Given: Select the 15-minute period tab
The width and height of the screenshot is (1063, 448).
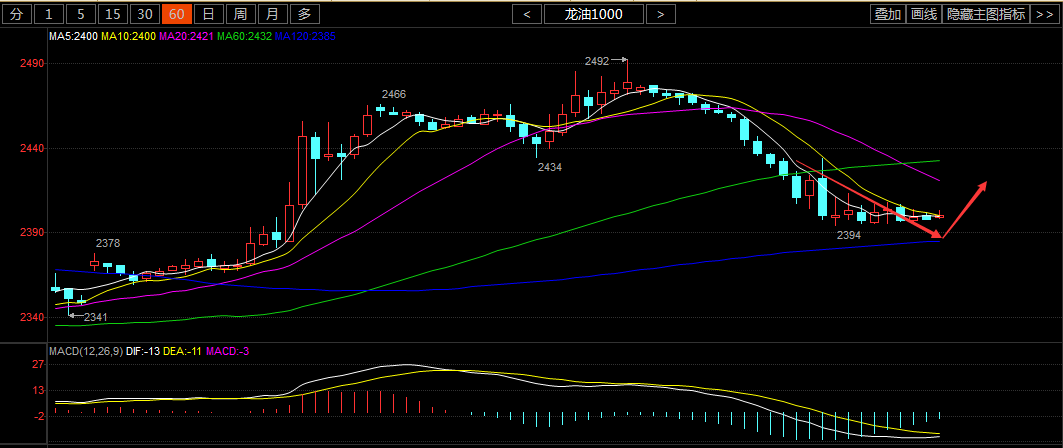Looking at the screenshot, I should [x=113, y=14].
